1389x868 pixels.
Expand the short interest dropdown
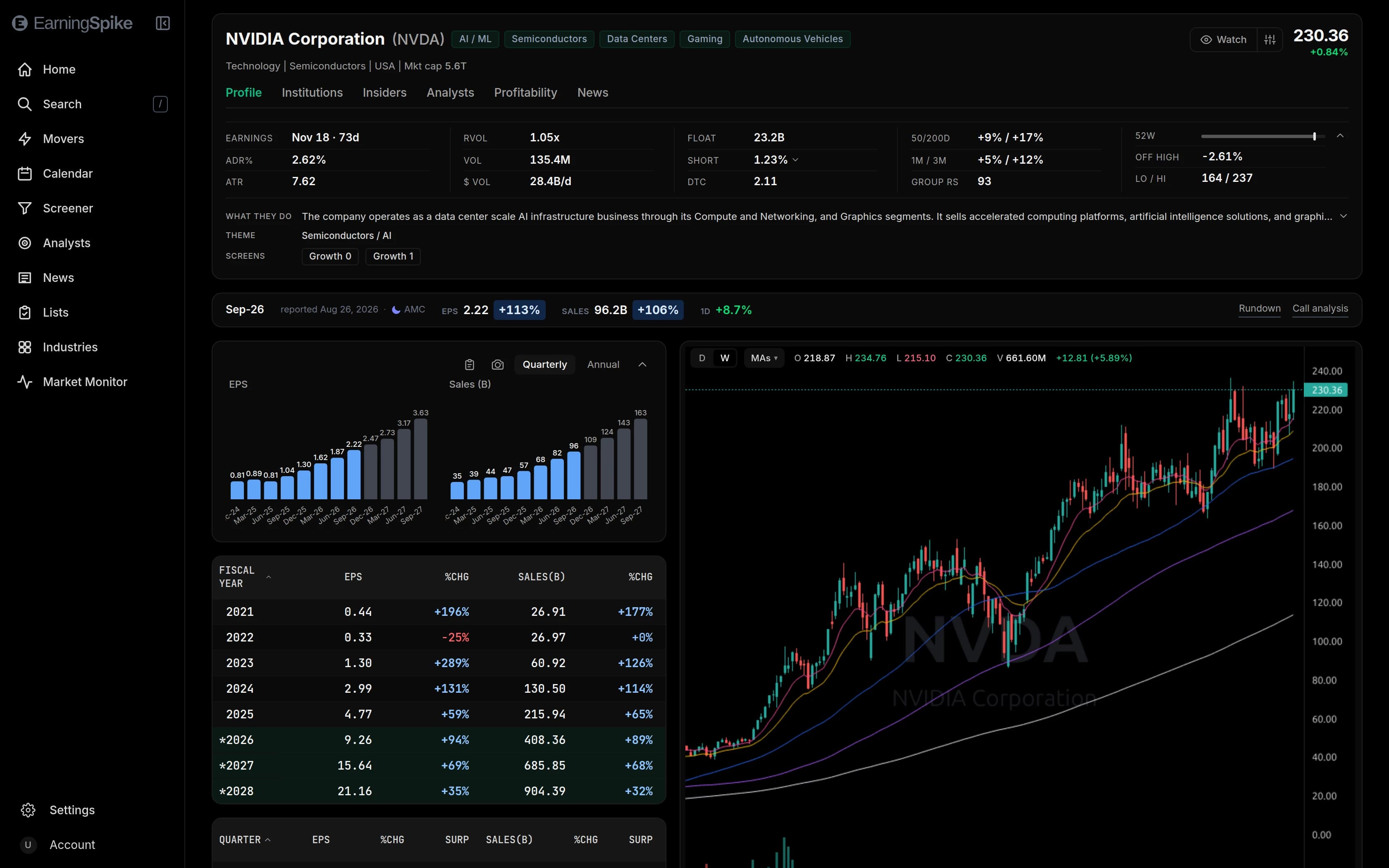click(x=795, y=160)
